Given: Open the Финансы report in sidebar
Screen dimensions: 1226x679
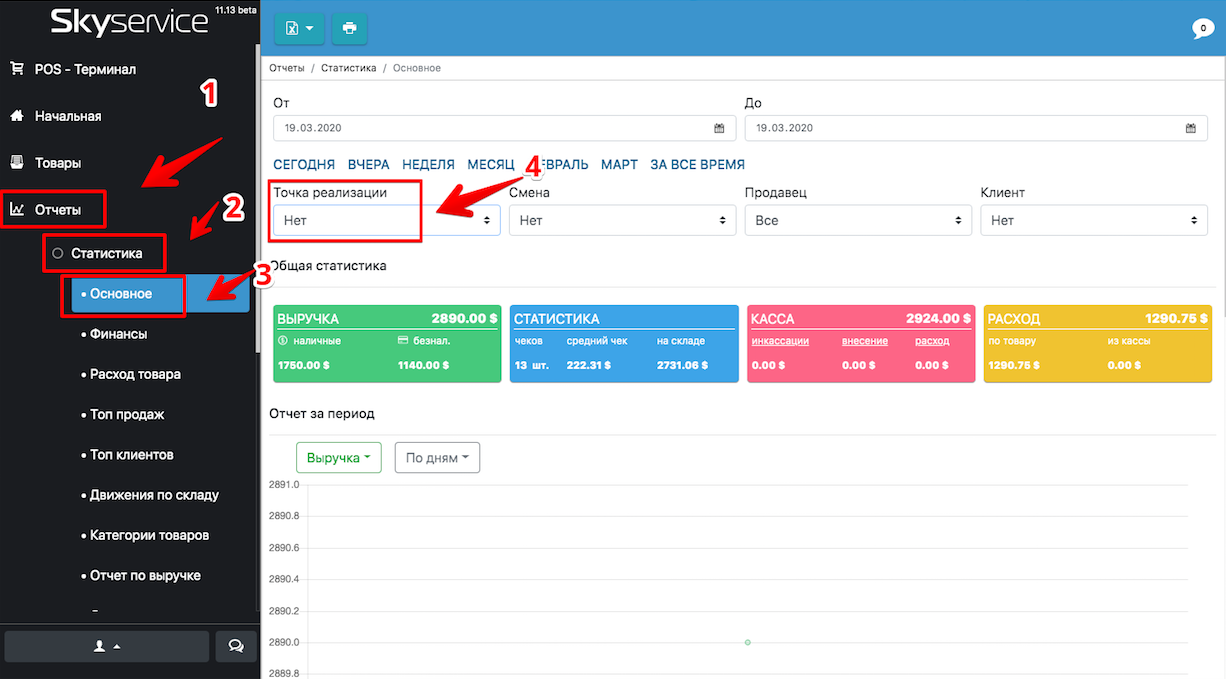Looking at the screenshot, I should [118, 334].
